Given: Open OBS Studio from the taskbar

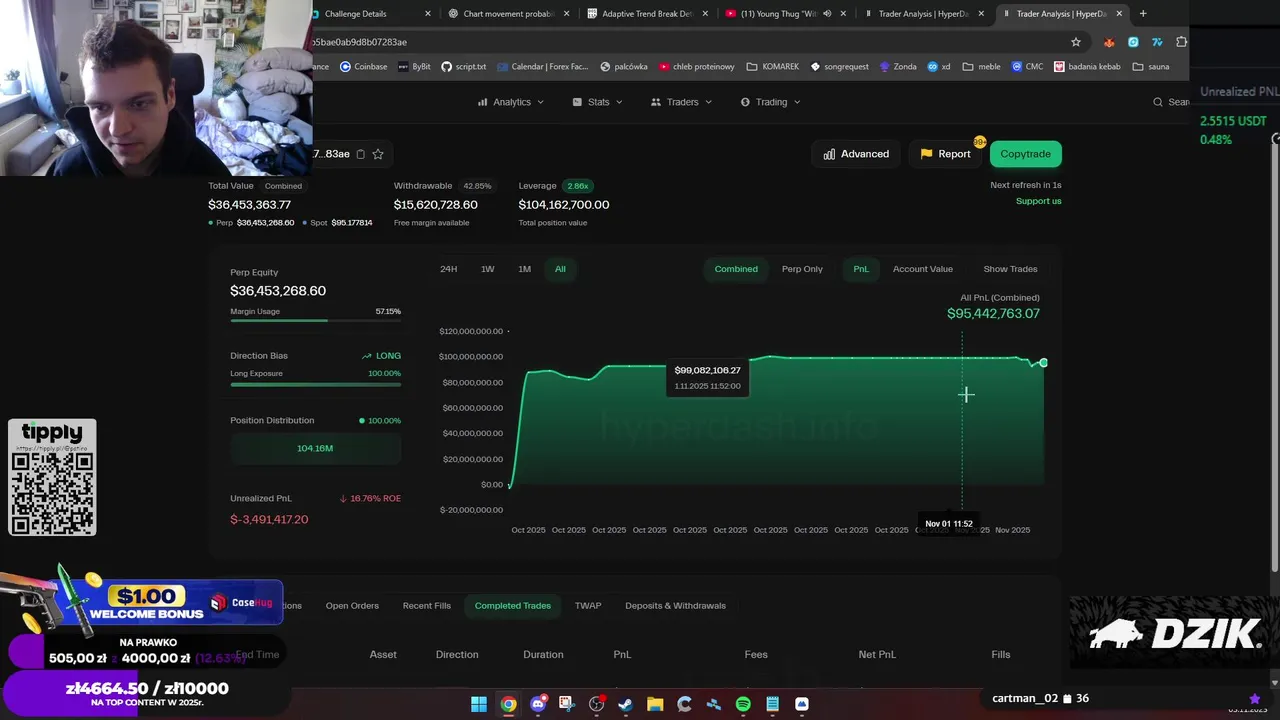Looking at the screenshot, I should (x=597, y=704).
